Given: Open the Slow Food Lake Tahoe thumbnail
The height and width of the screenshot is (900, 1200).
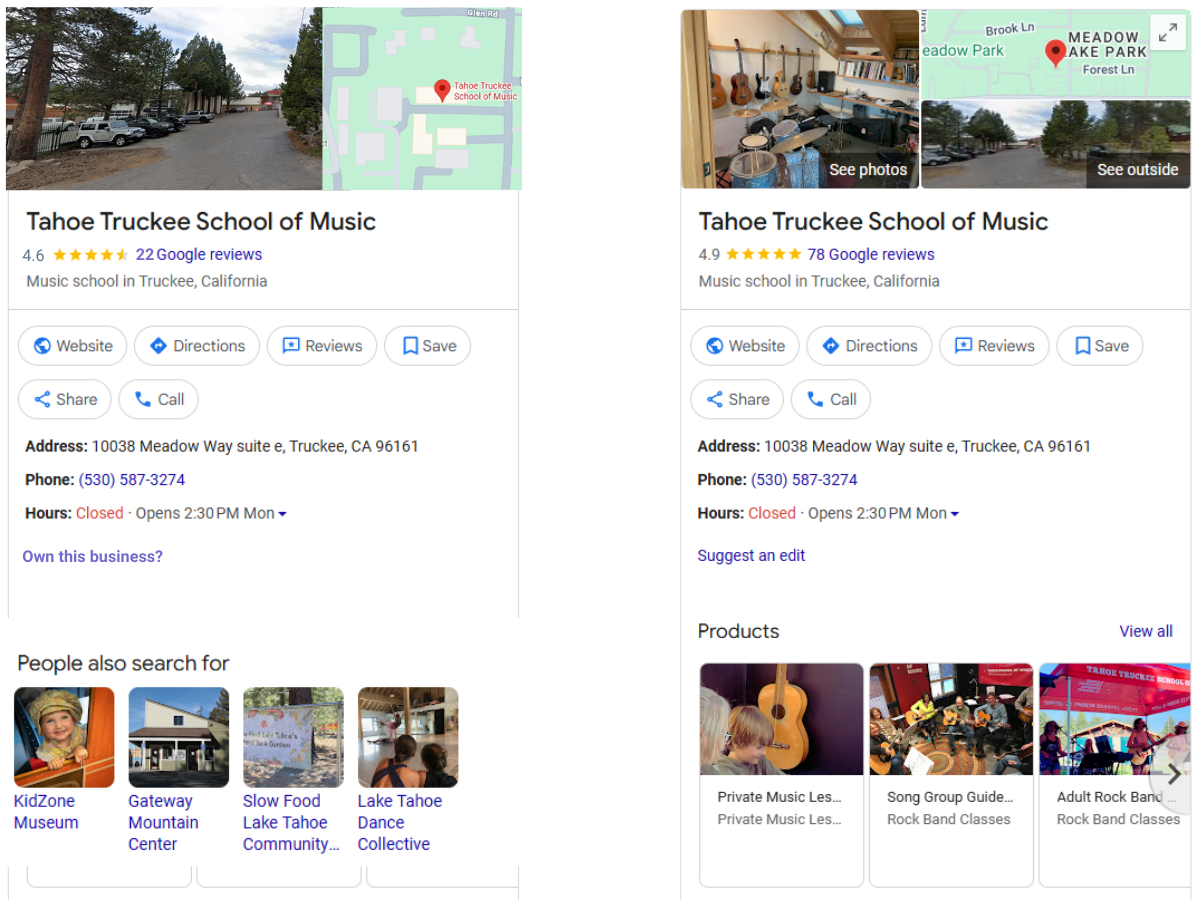Looking at the screenshot, I should coord(293,737).
